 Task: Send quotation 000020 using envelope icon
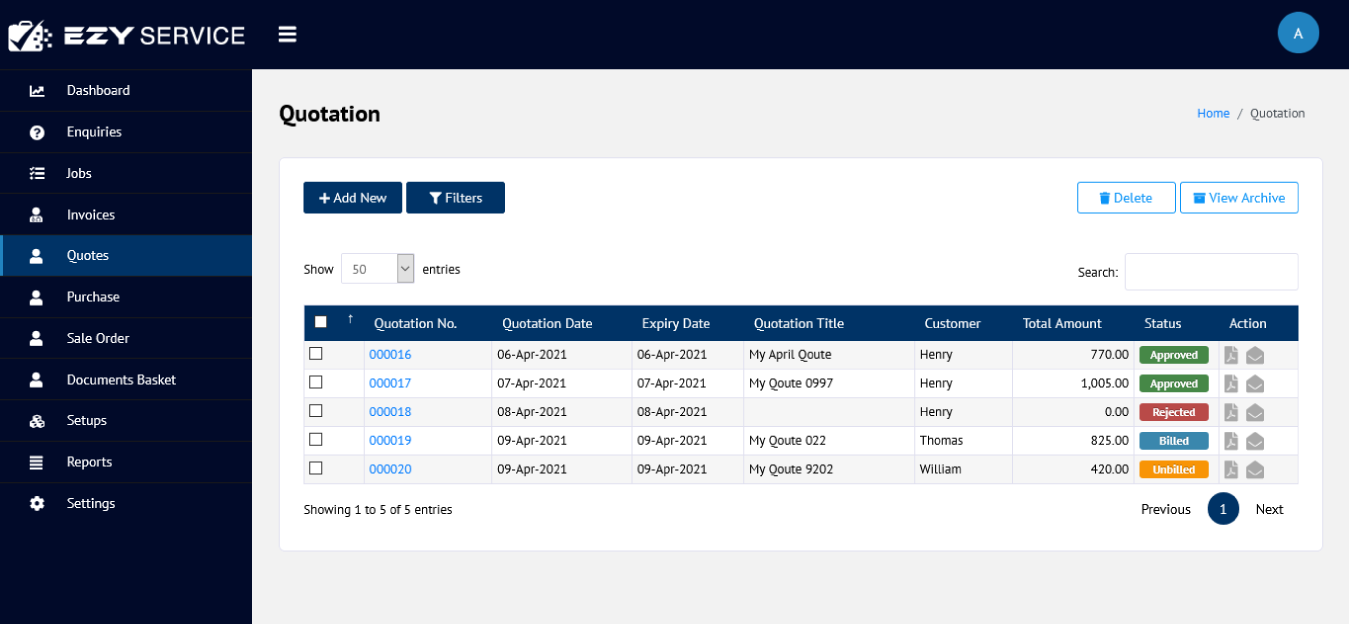pyautogui.click(x=1255, y=470)
